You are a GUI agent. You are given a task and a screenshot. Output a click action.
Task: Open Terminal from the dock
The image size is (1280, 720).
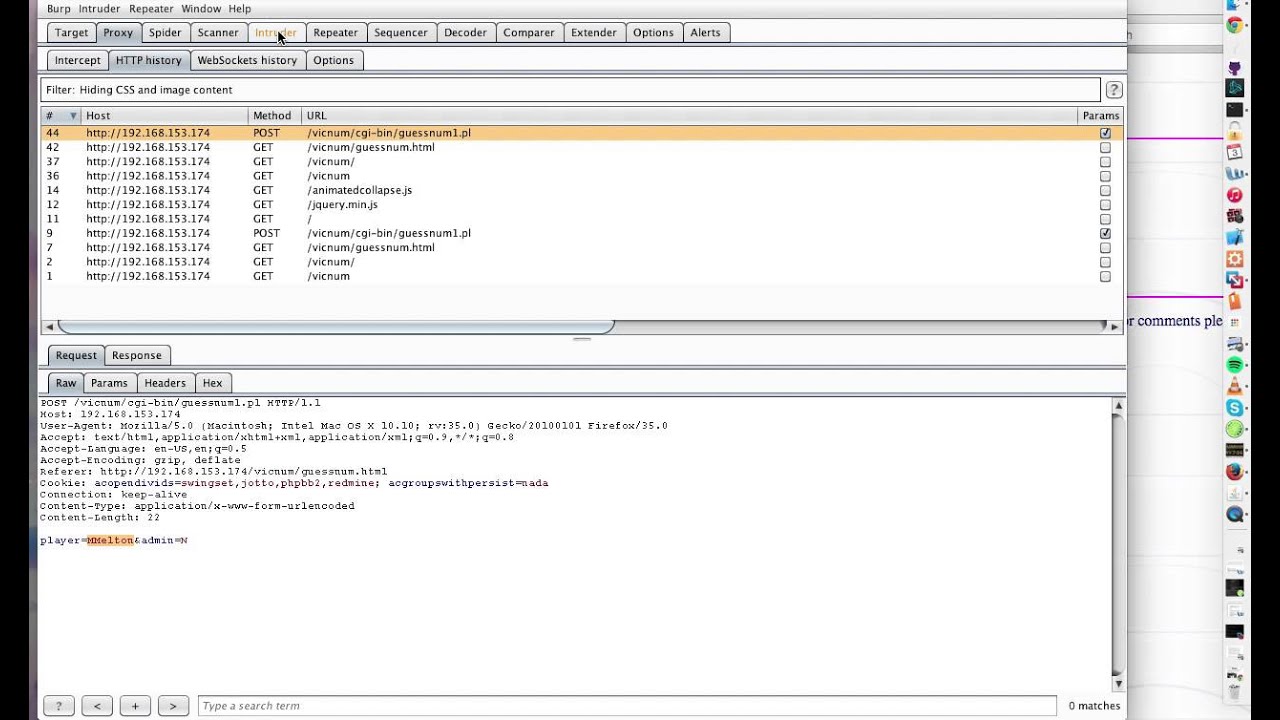click(1235, 110)
